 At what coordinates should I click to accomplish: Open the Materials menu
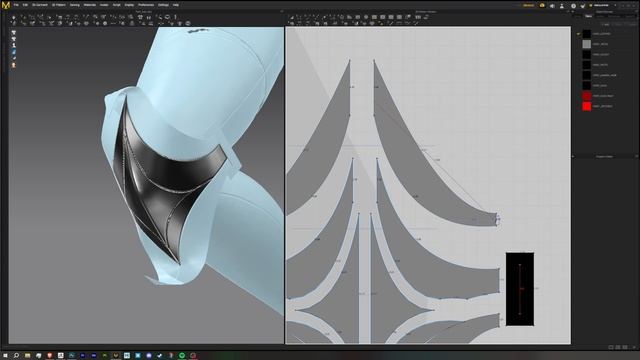click(x=90, y=5)
